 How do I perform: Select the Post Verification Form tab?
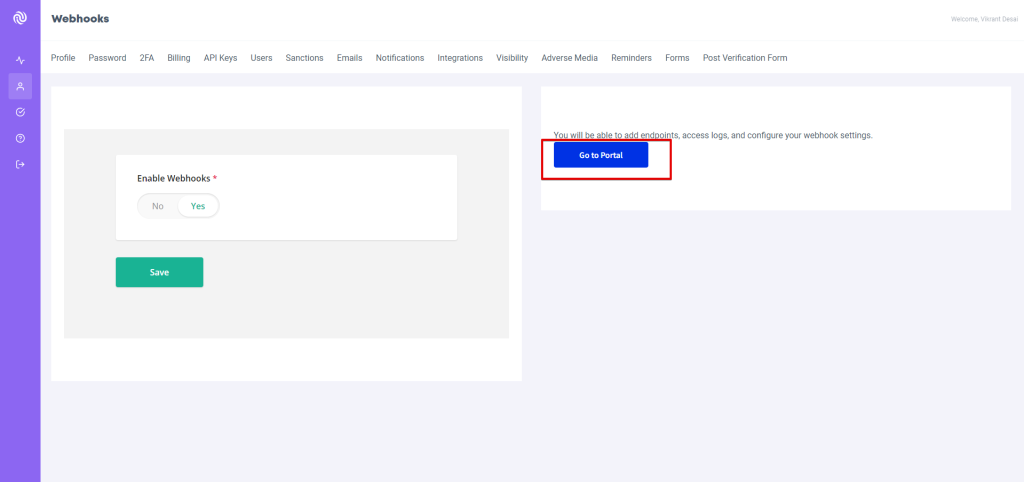pos(745,58)
